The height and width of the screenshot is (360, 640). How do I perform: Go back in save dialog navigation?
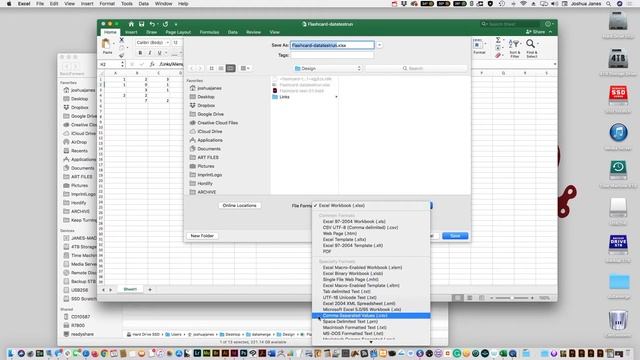click(x=192, y=68)
